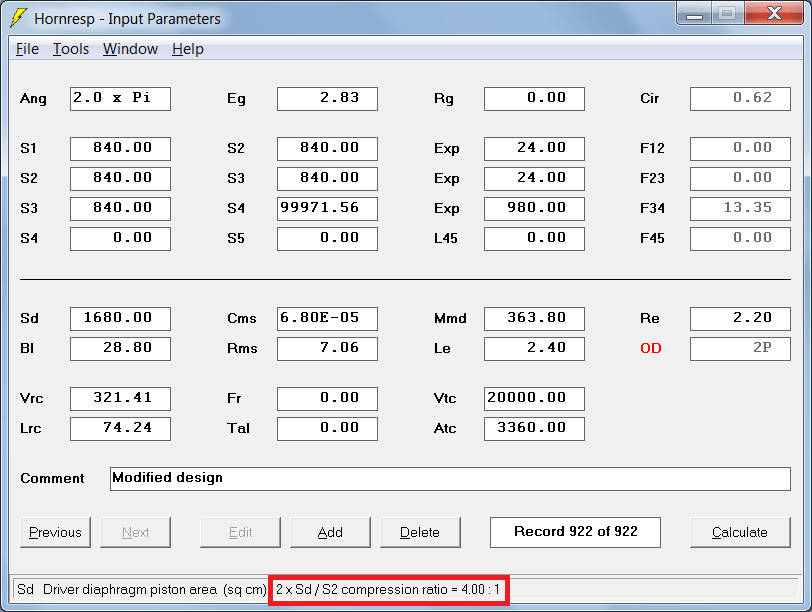The width and height of the screenshot is (812, 612).
Task: Minimize the Hornresp window
Action: pyautogui.click(x=694, y=14)
